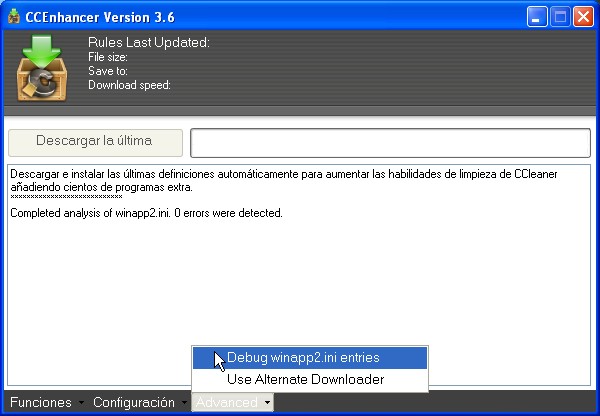The image size is (600, 416).
Task: Close the CCEnhancer window
Action: point(583,16)
